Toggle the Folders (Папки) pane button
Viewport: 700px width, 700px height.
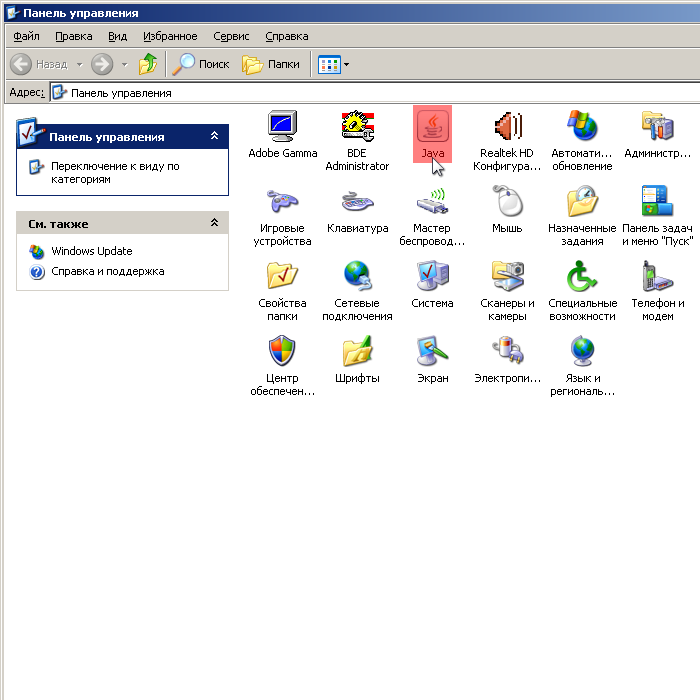[x=271, y=64]
